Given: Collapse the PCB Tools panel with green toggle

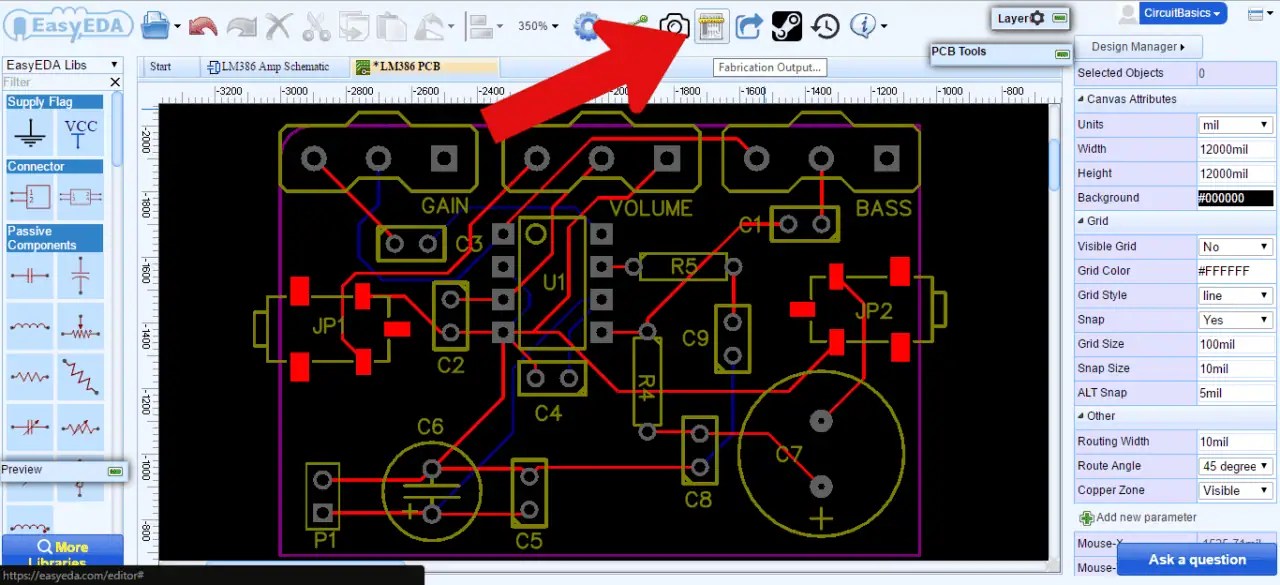Looking at the screenshot, I should [x=1062, y=54].
